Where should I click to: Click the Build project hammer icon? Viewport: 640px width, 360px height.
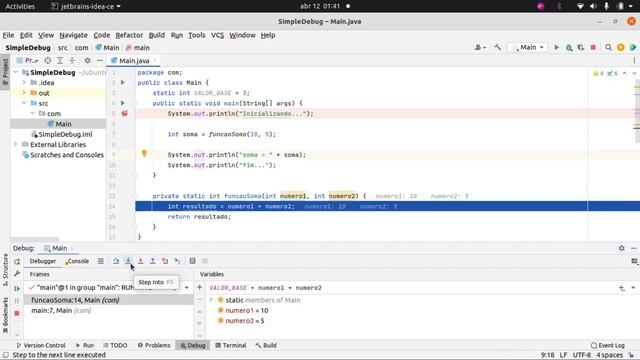498,48
